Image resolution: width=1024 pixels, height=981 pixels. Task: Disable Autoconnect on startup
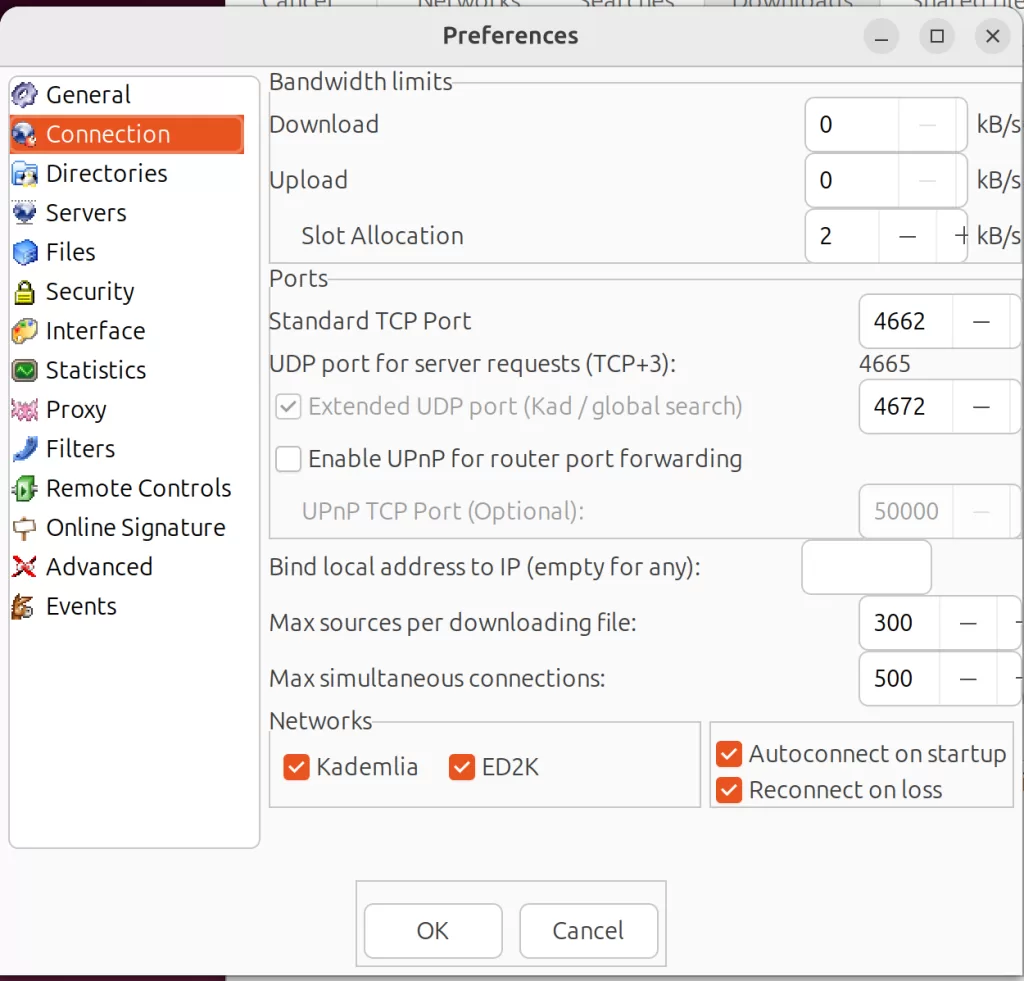729,754
